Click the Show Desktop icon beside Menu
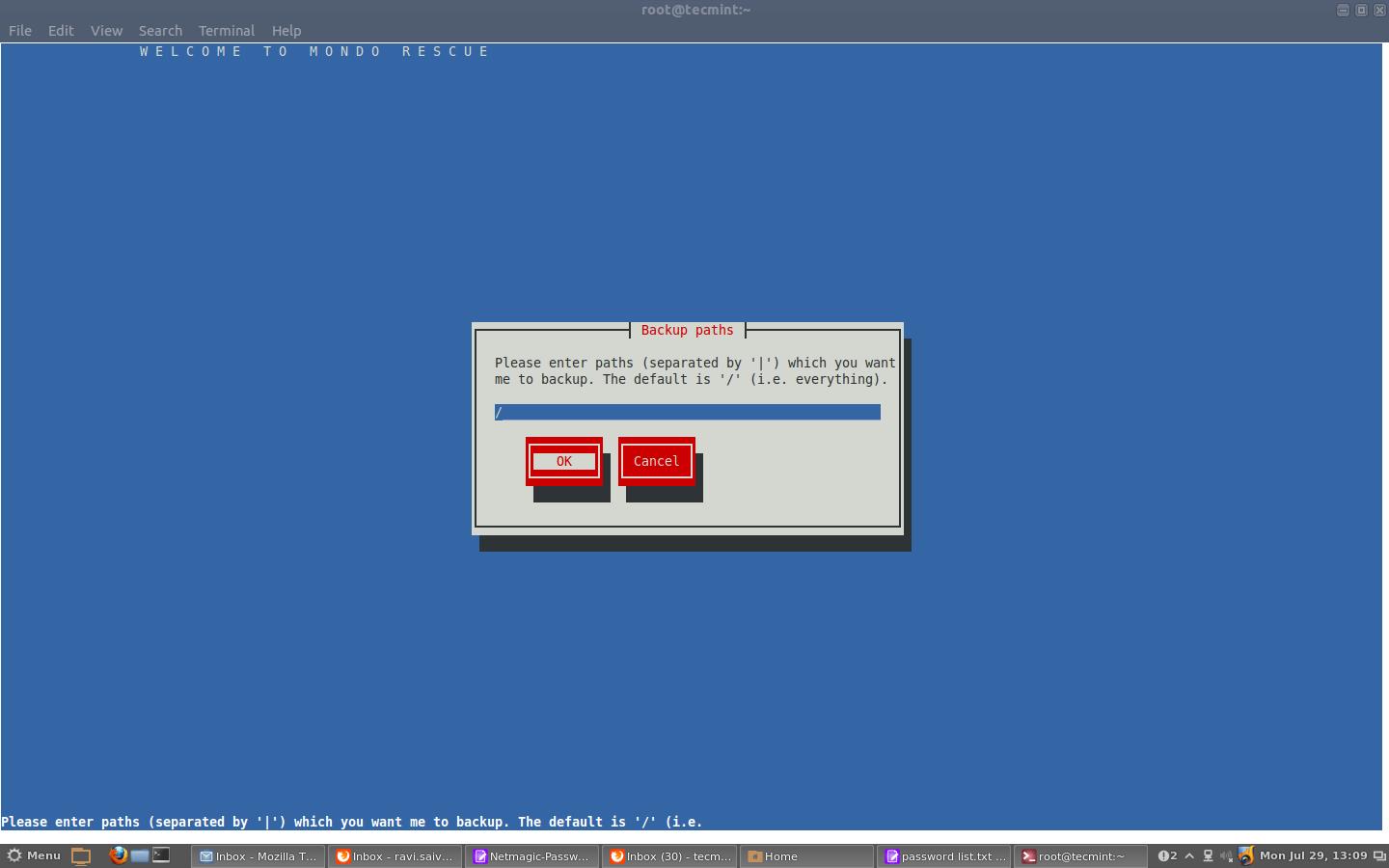Screen dimensions: 1389x868 click(x=81, y=855)
